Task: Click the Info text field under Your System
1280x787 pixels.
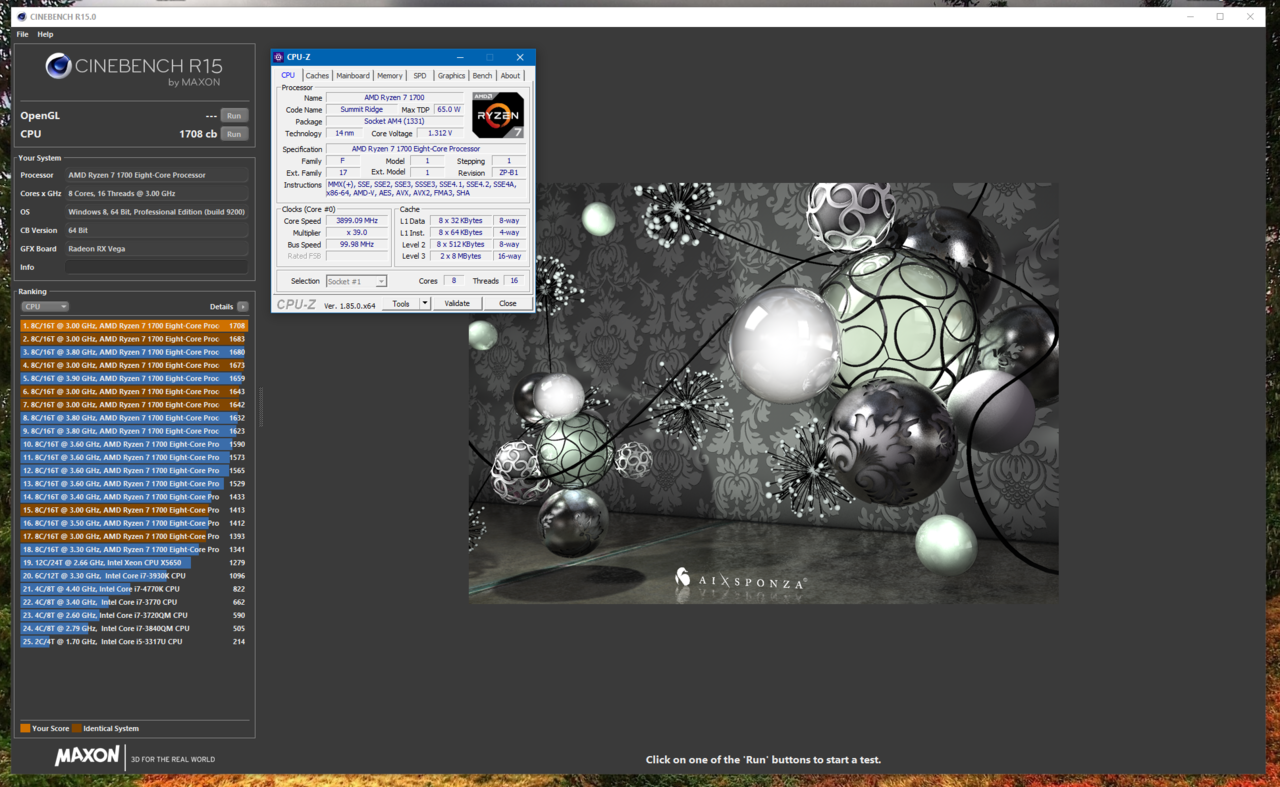Action: pos(157,267)
